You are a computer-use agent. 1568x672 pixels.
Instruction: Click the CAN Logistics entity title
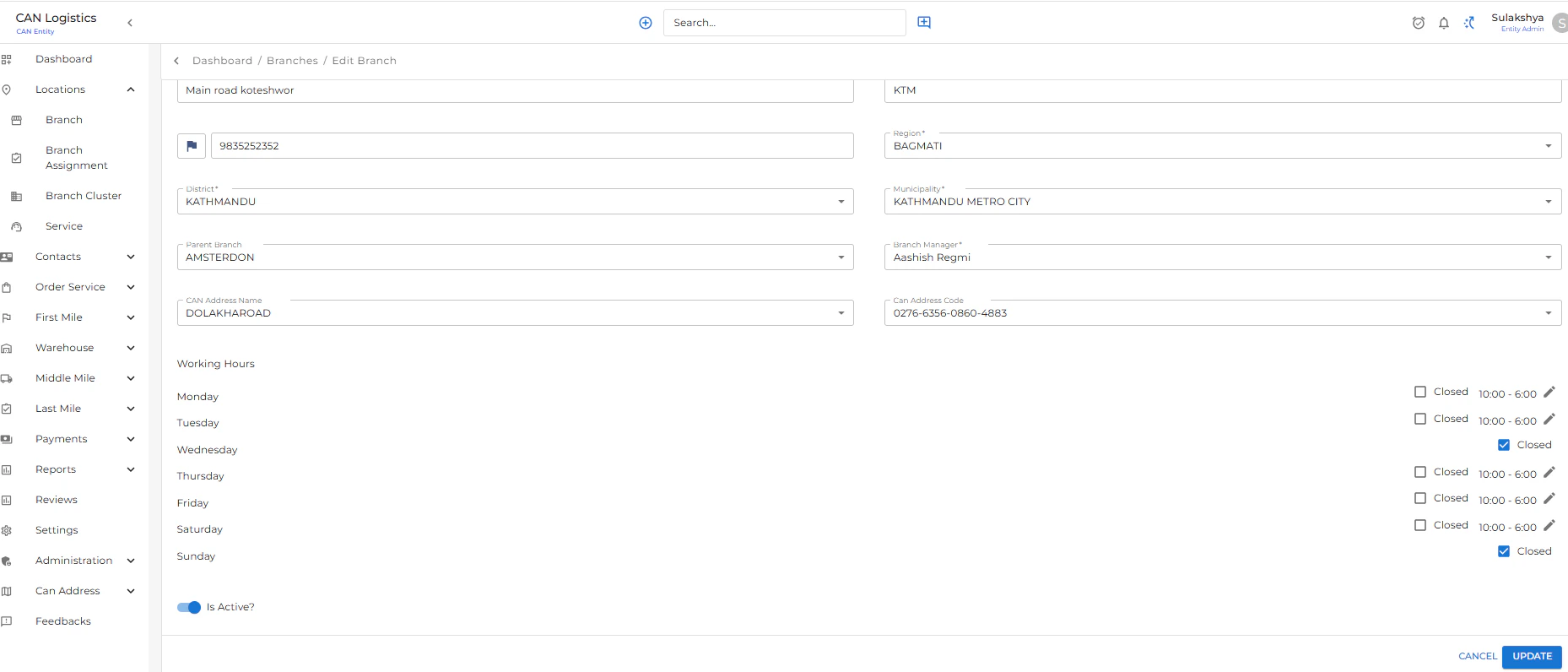56,18
